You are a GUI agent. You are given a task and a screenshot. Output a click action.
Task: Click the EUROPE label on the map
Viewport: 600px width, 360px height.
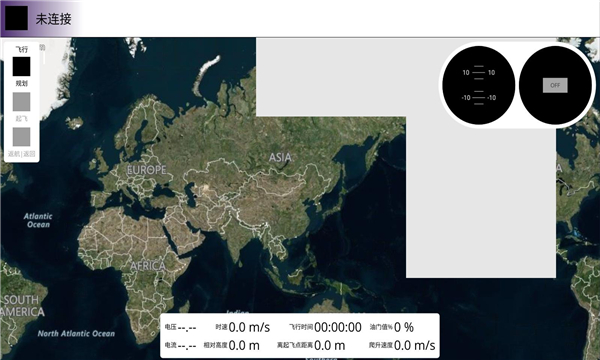point(147,170)
